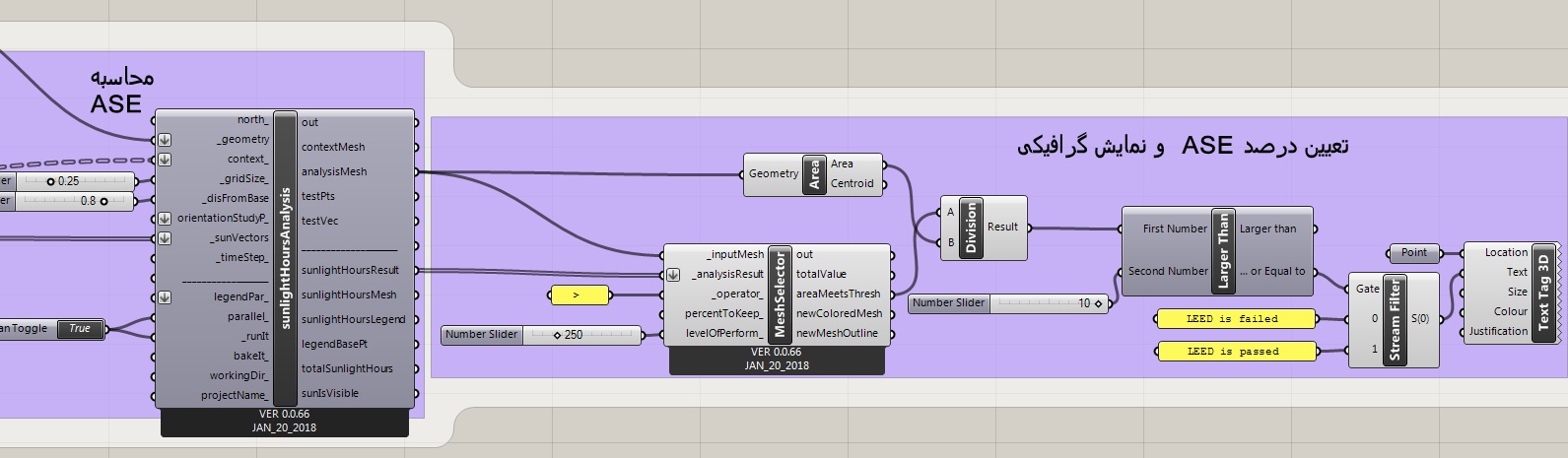This screenshot has height=458, width=1568.
Task: Select the "LEED is passed" panel
Action: pyautogui.click(x=1236, y=351)
